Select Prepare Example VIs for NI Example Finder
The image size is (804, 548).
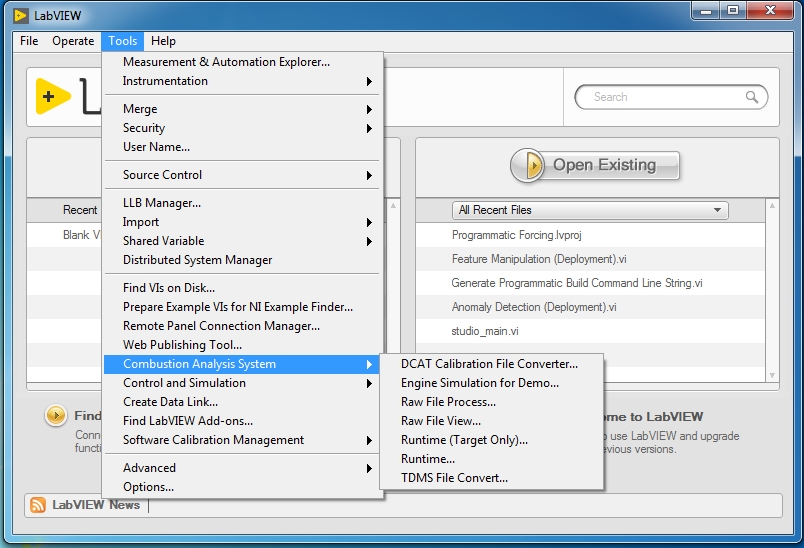(242, 307)
